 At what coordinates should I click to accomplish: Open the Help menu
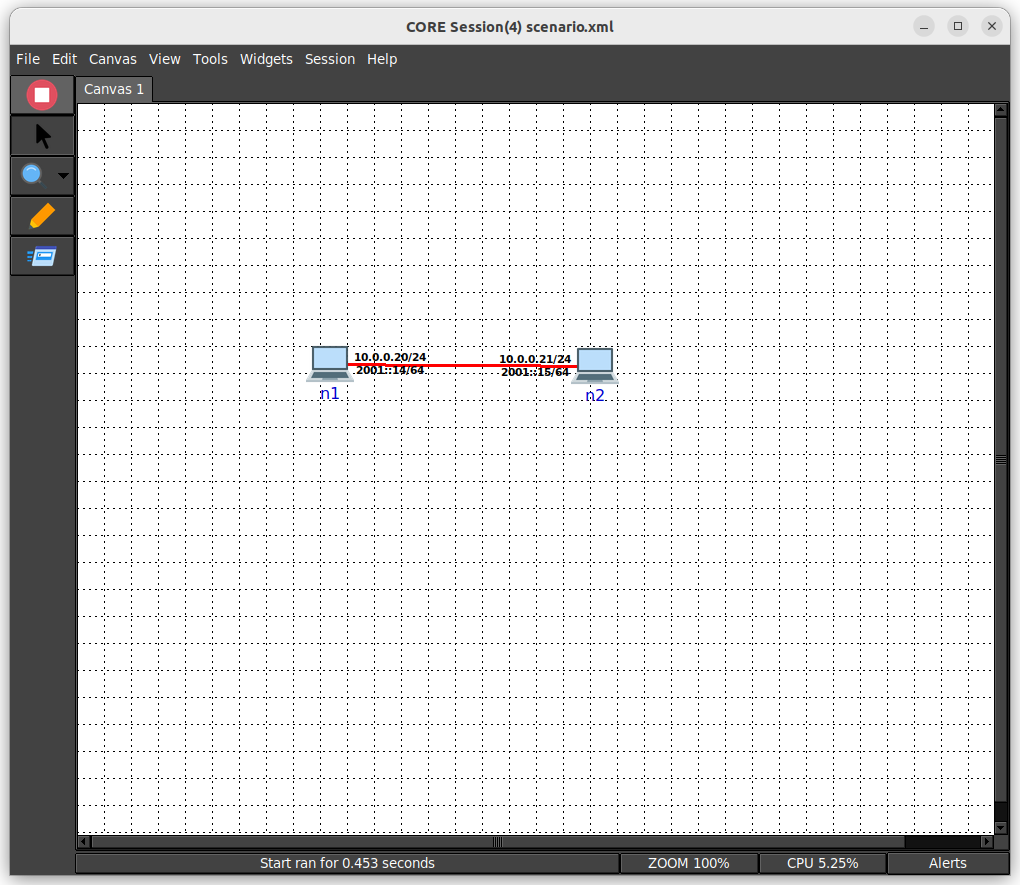(x=382, y=59)
